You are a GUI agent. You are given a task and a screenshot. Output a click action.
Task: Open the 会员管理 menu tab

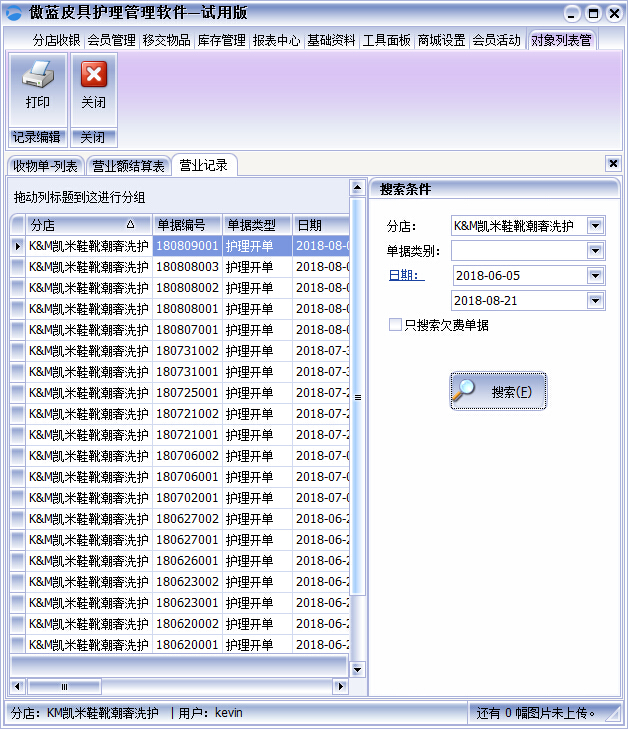111,40
